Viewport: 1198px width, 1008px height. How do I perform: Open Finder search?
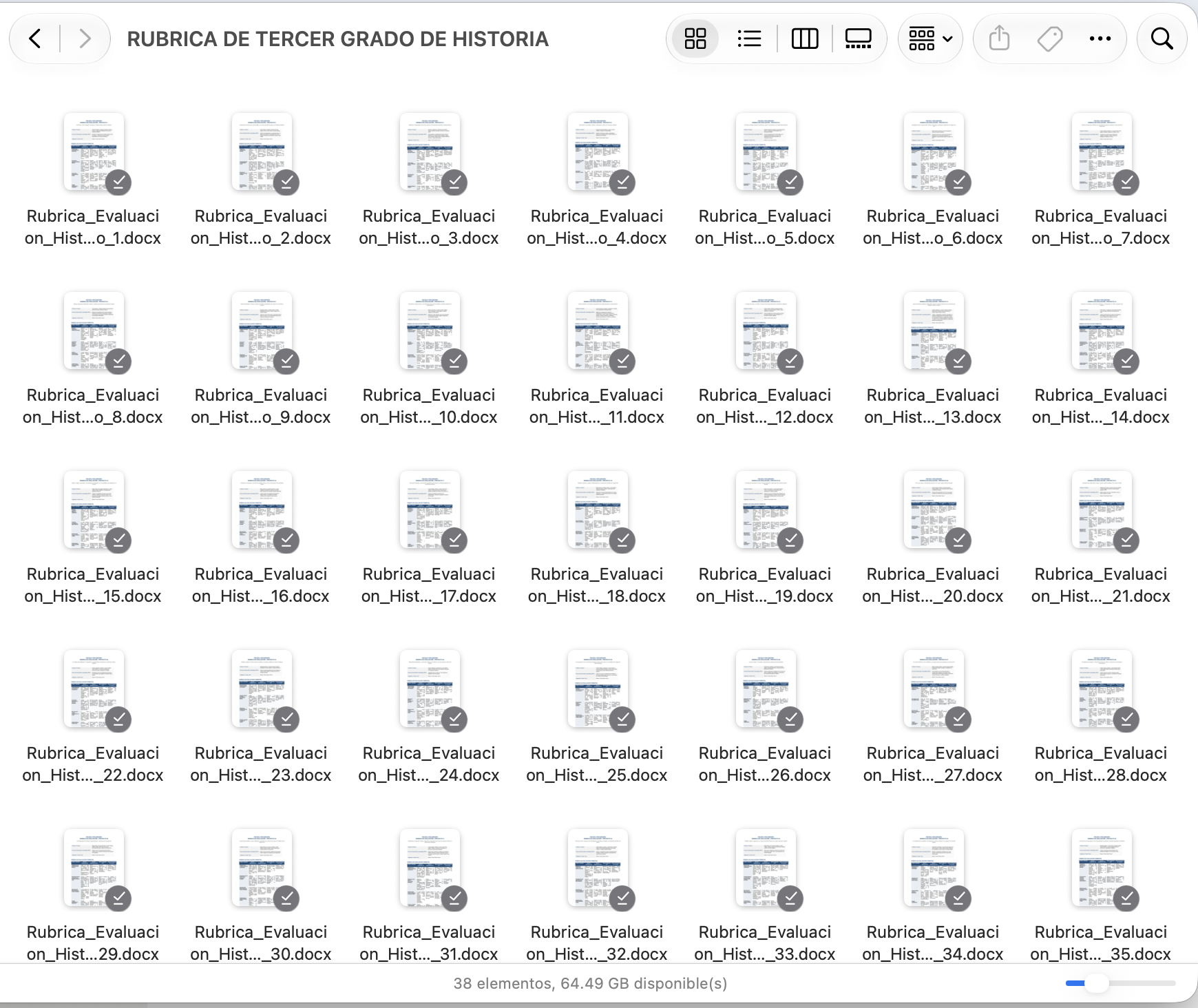click(x=1162, y=39)
